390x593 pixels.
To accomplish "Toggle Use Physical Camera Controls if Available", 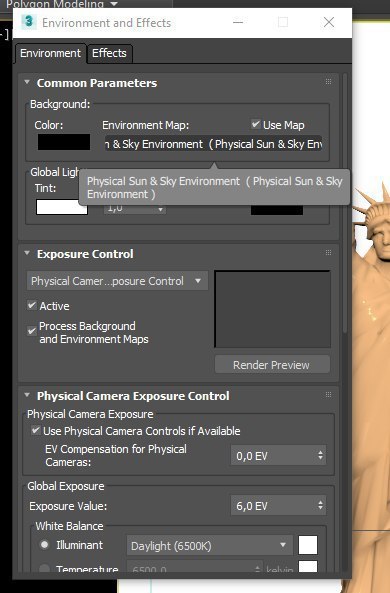I will tap(36, 430).
